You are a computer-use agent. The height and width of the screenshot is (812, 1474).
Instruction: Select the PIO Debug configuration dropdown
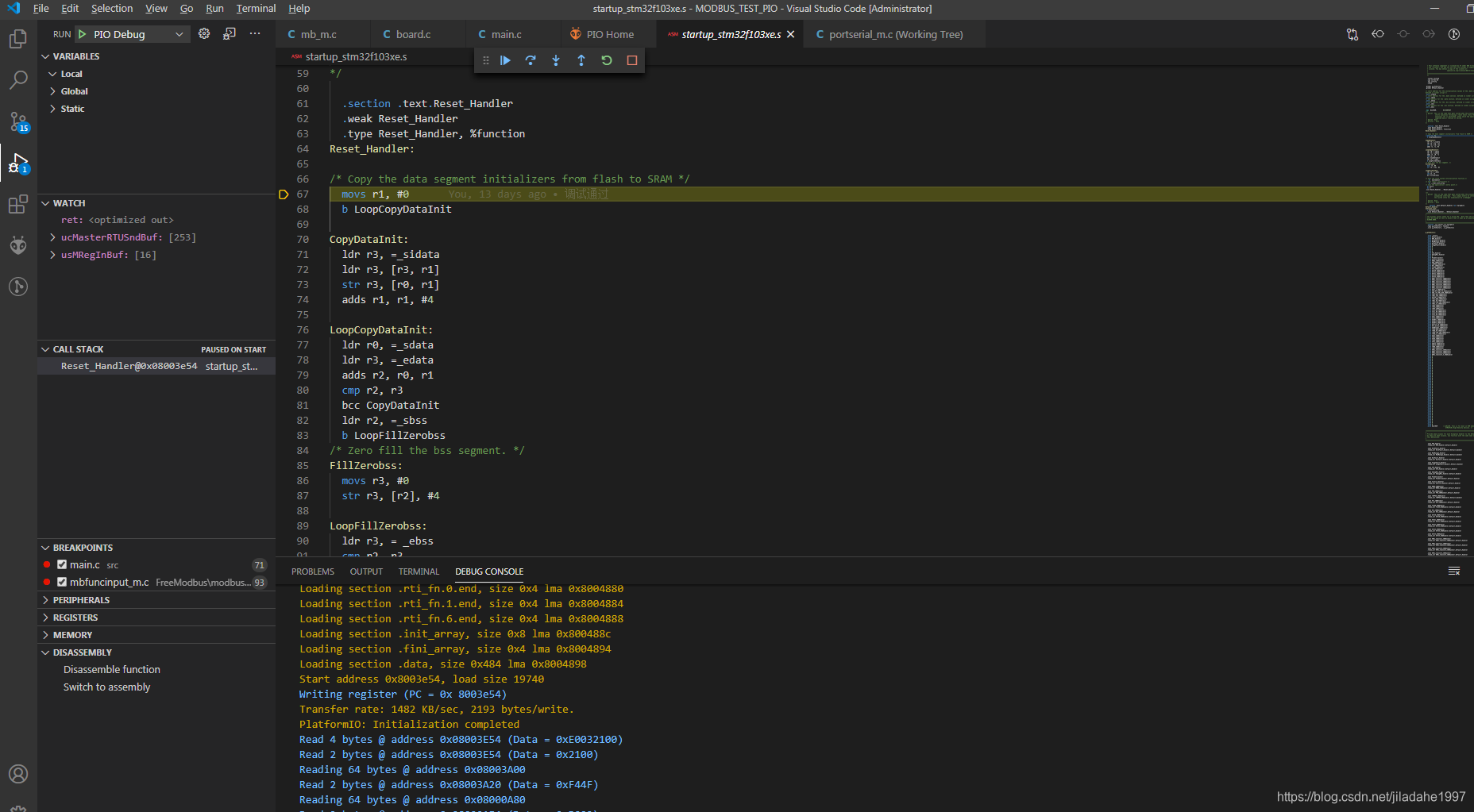tap(132, 34)
